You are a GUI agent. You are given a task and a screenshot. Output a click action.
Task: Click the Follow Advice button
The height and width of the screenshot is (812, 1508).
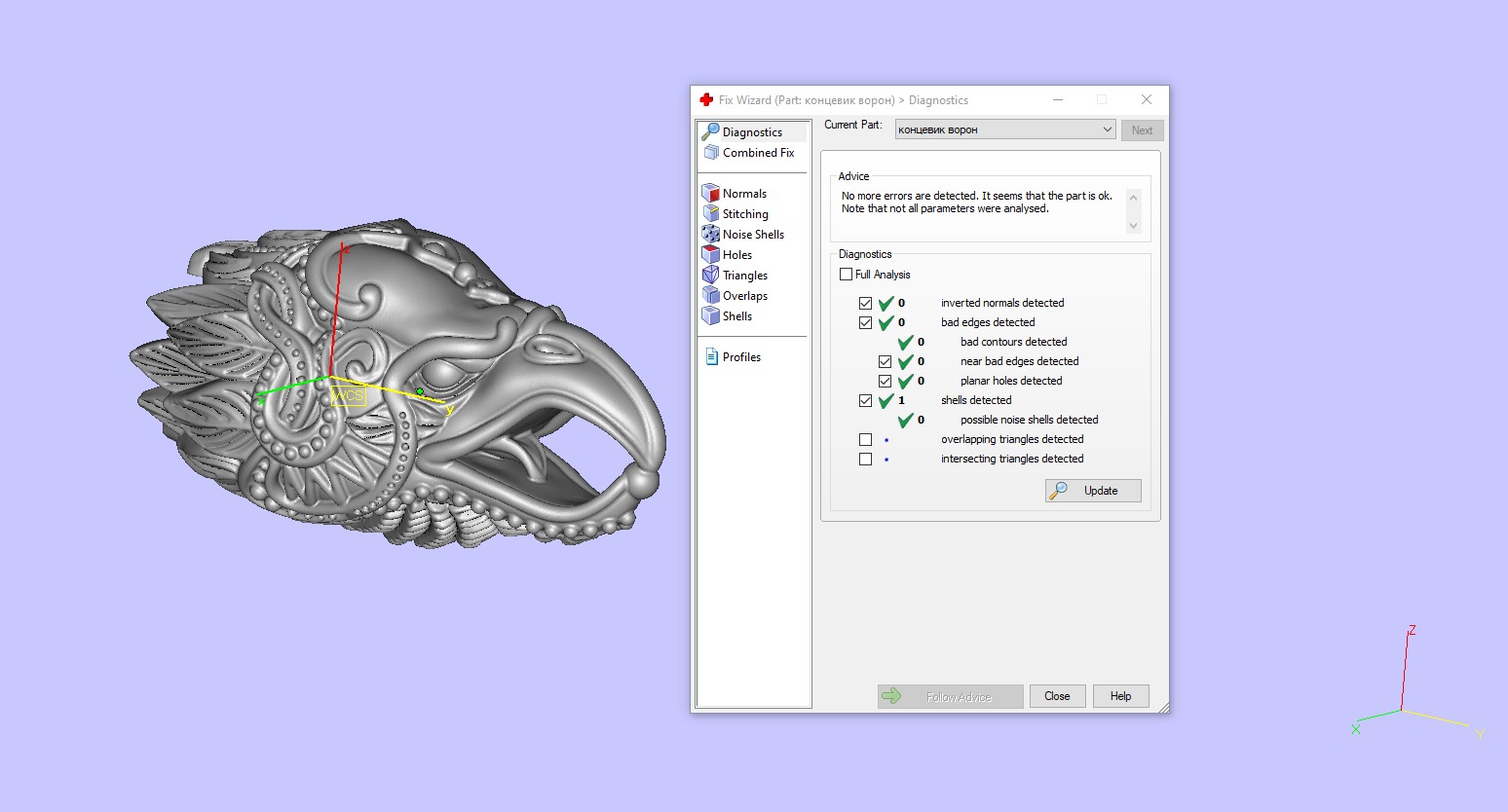(x=950, y=696)
